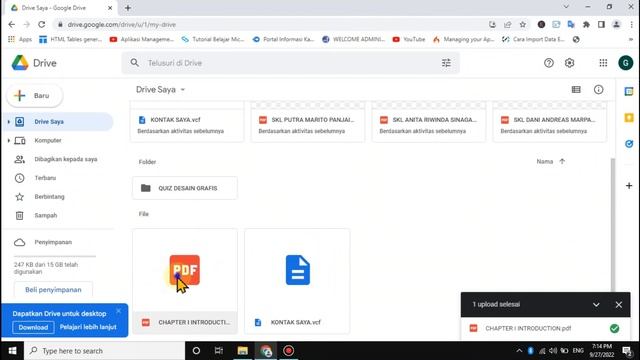The image size is (640, 360).
Task: Click Download Drive for desktop button
Action: pyautogui.click(x=33, y=327)
